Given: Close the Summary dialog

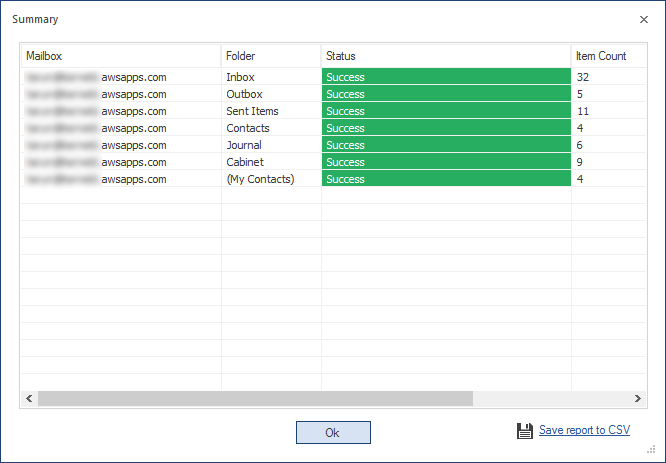Looking at the screenshot, I should pos(644,20).
